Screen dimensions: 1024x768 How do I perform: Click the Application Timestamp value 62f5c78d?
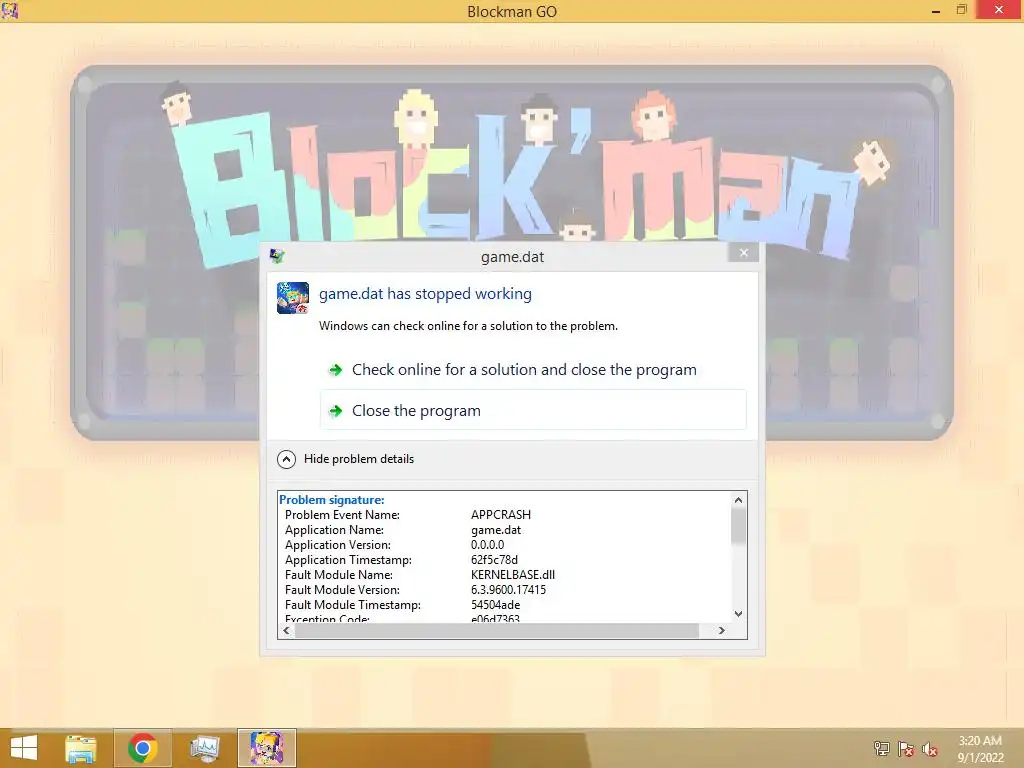[x=494, y=560]
